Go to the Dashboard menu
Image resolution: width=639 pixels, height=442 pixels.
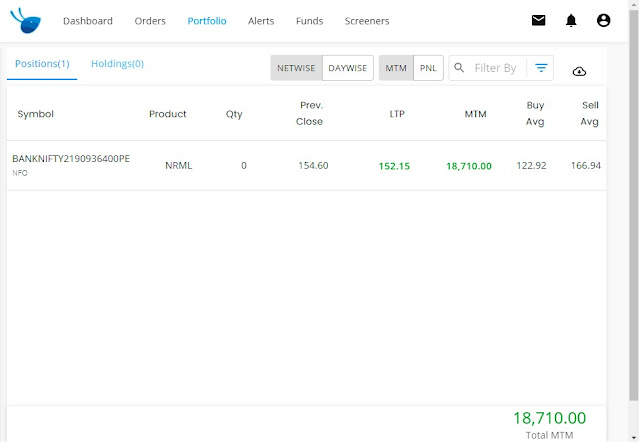pyautogui.click(x=88, y=21)
